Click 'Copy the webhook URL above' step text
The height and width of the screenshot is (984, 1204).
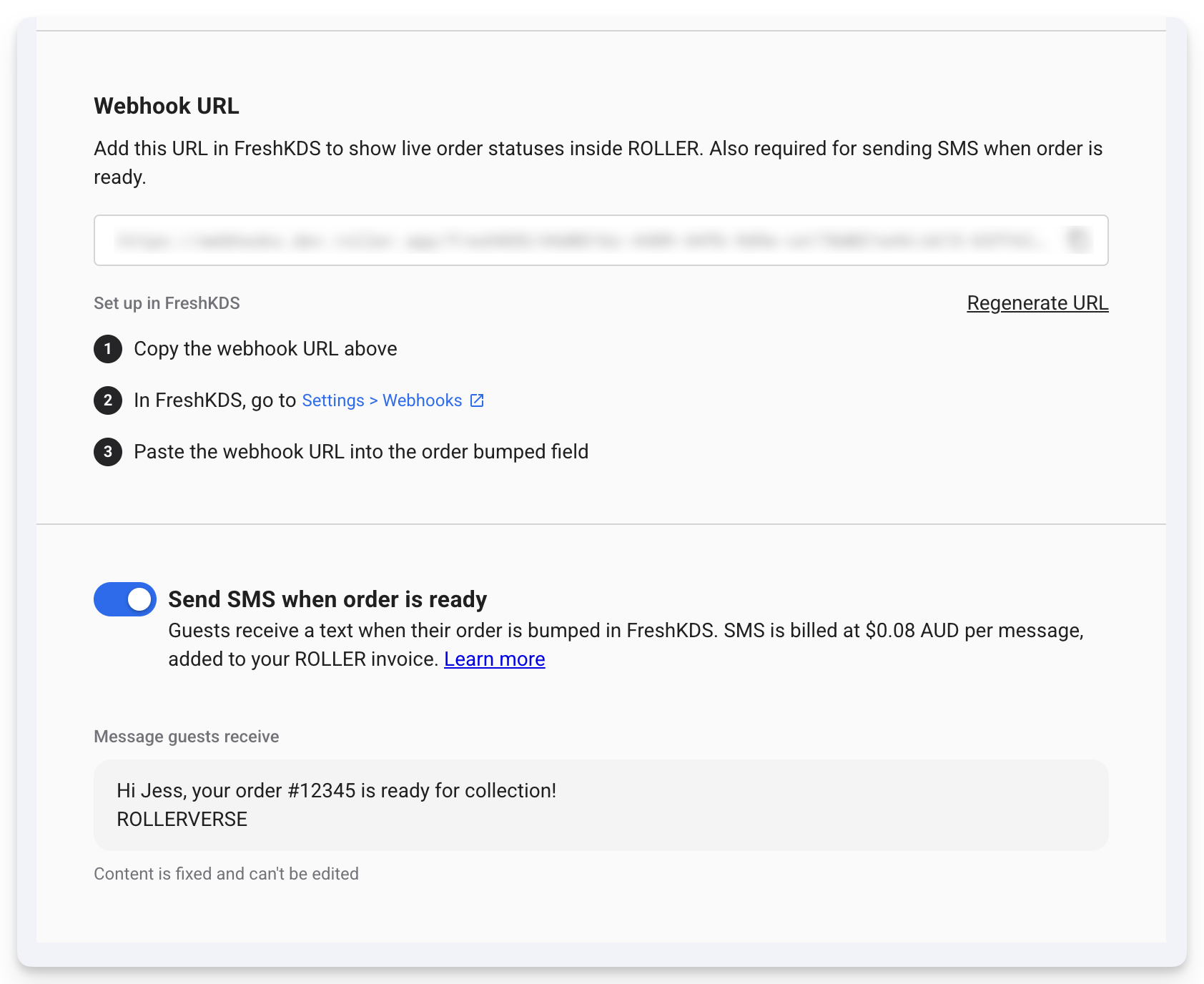pyautogui.click(x=265, y=349)
